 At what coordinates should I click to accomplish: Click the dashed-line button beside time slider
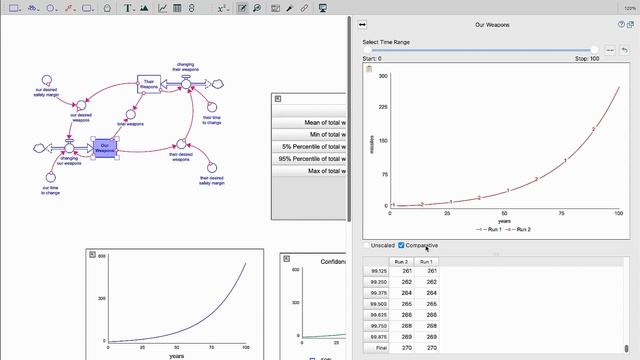(610, 50)
